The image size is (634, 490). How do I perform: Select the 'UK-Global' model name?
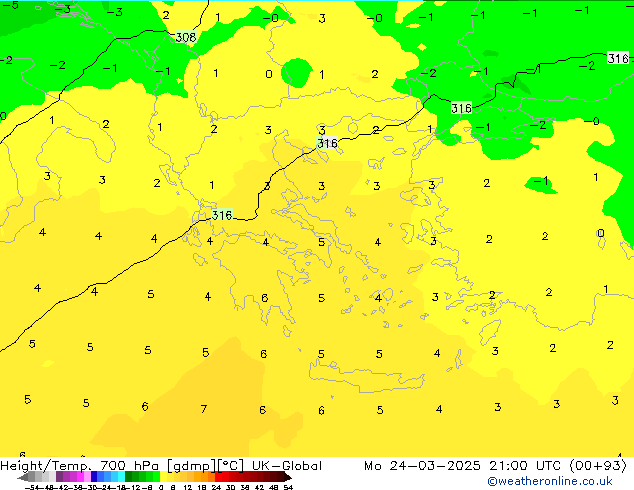point(287,466)
